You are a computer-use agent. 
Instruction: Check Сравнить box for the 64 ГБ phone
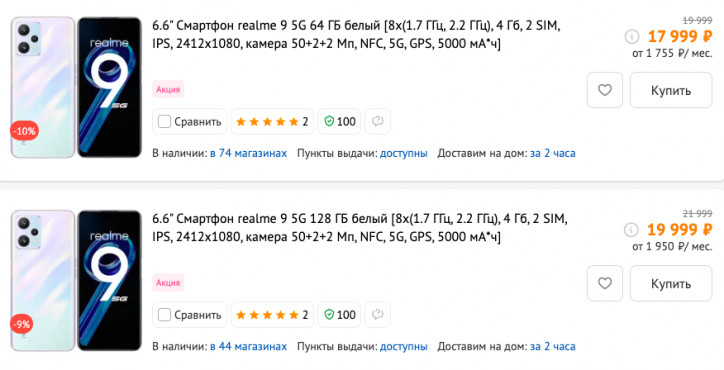pyautogui.click(x=164, y=121)
